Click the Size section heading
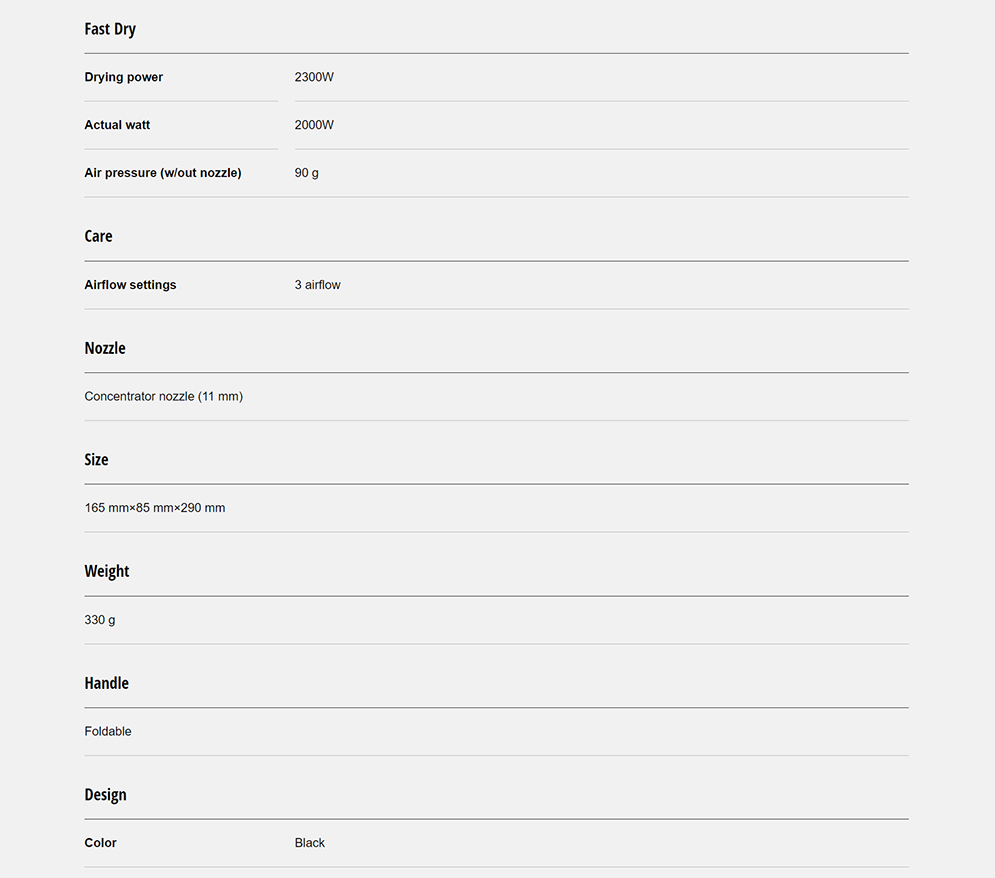 tap(96, 460)
